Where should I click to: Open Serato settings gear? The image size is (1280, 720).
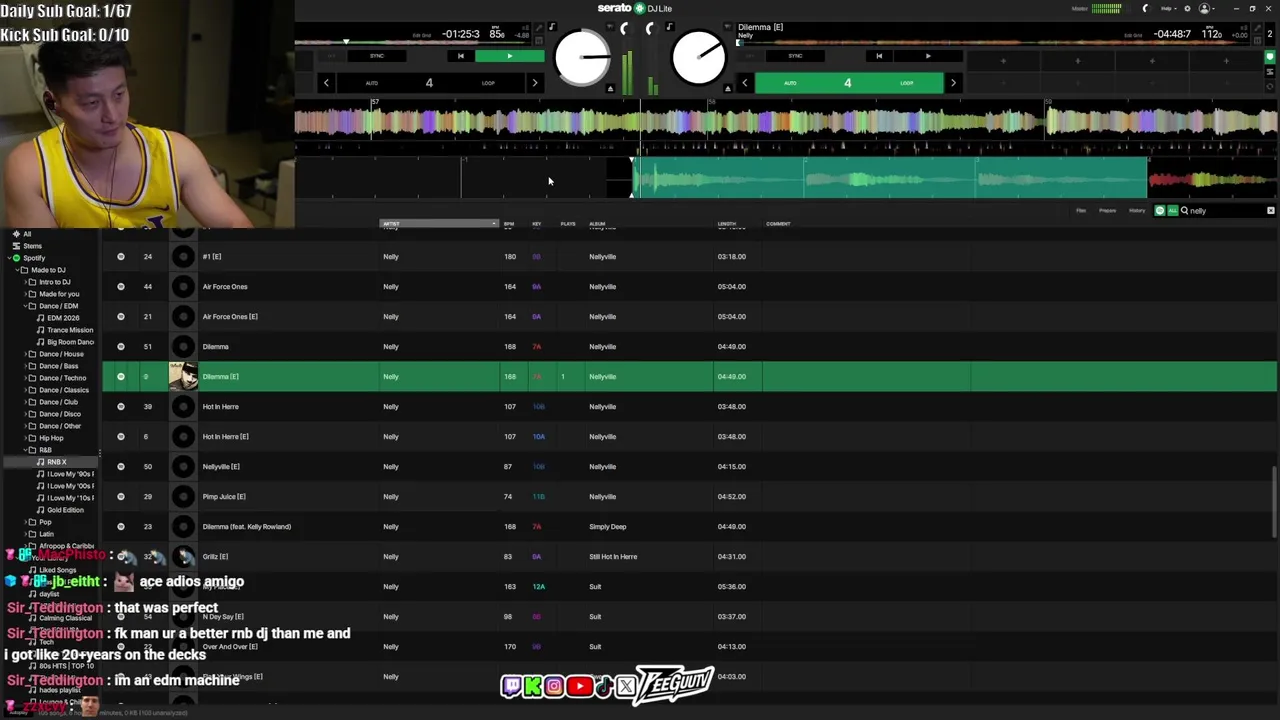coord(1187,8)
